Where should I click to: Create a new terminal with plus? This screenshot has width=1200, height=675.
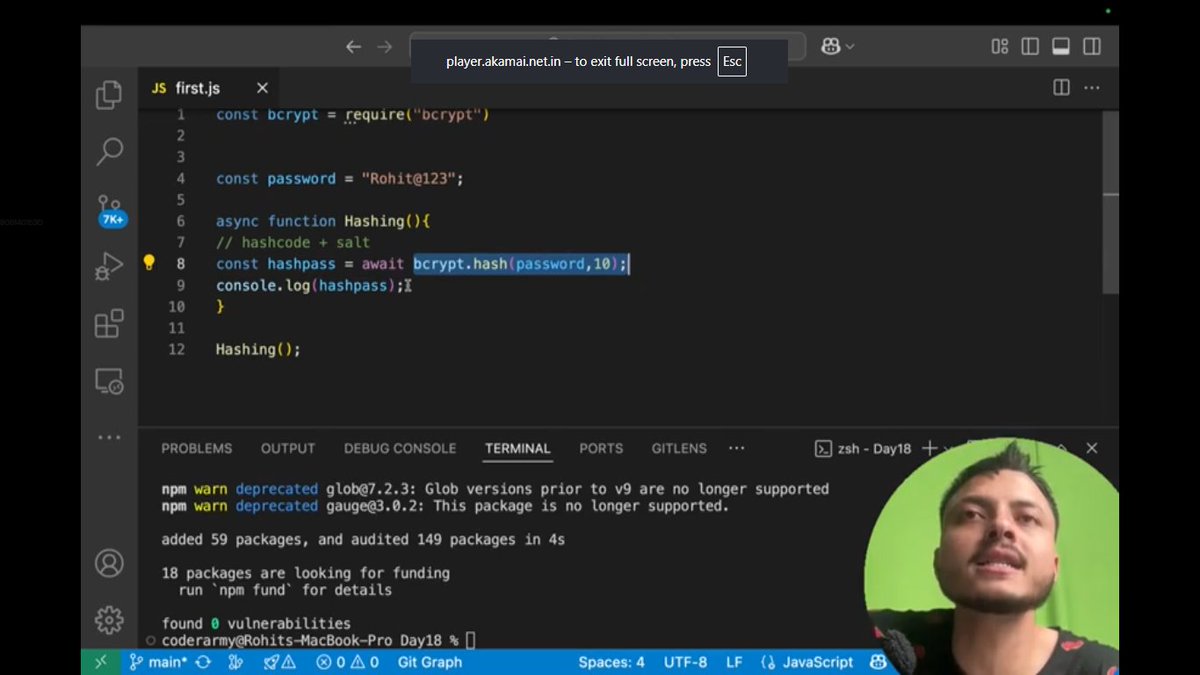click(929, 448)
